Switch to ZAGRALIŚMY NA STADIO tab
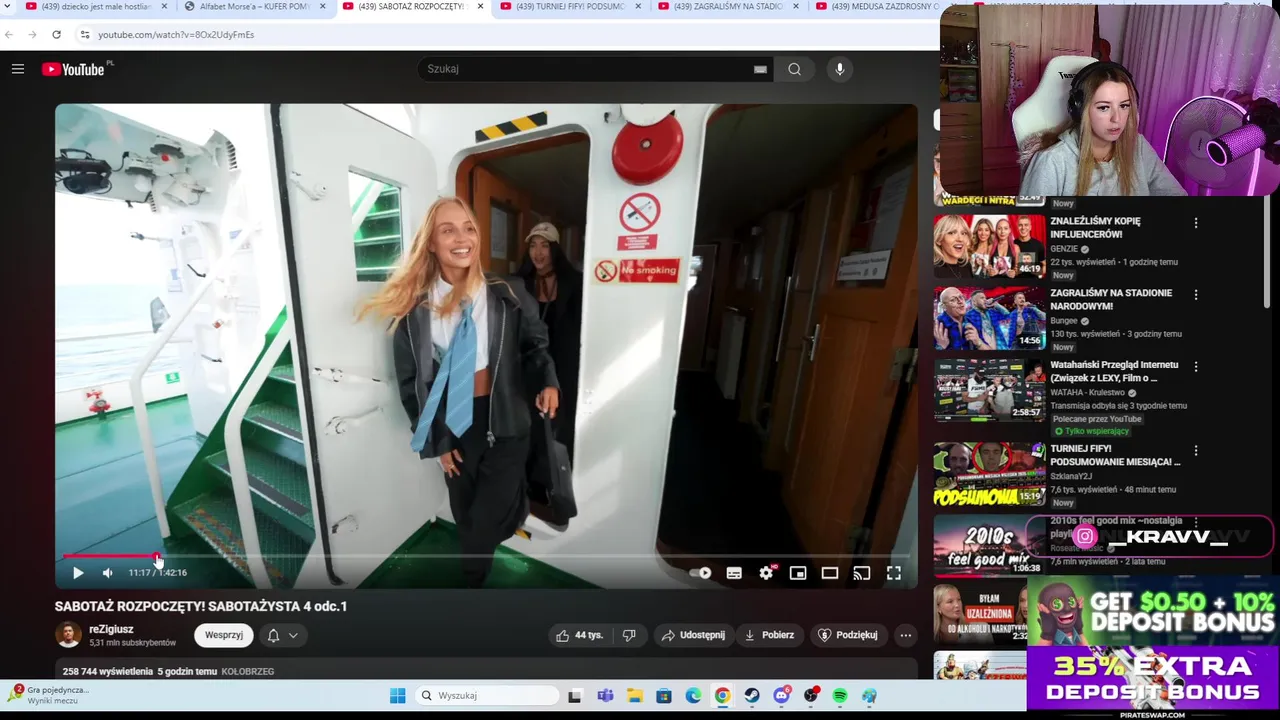 tap(726, 6)
